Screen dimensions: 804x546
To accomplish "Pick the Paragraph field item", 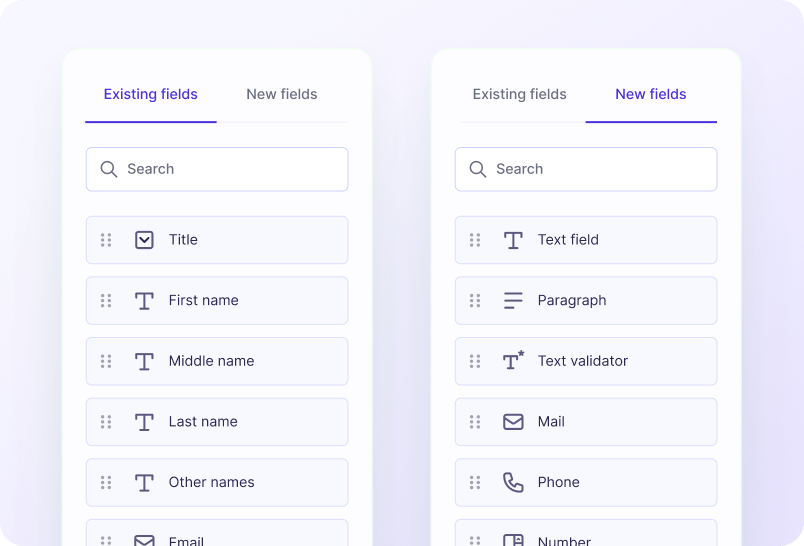I will [x=586, y=301].
